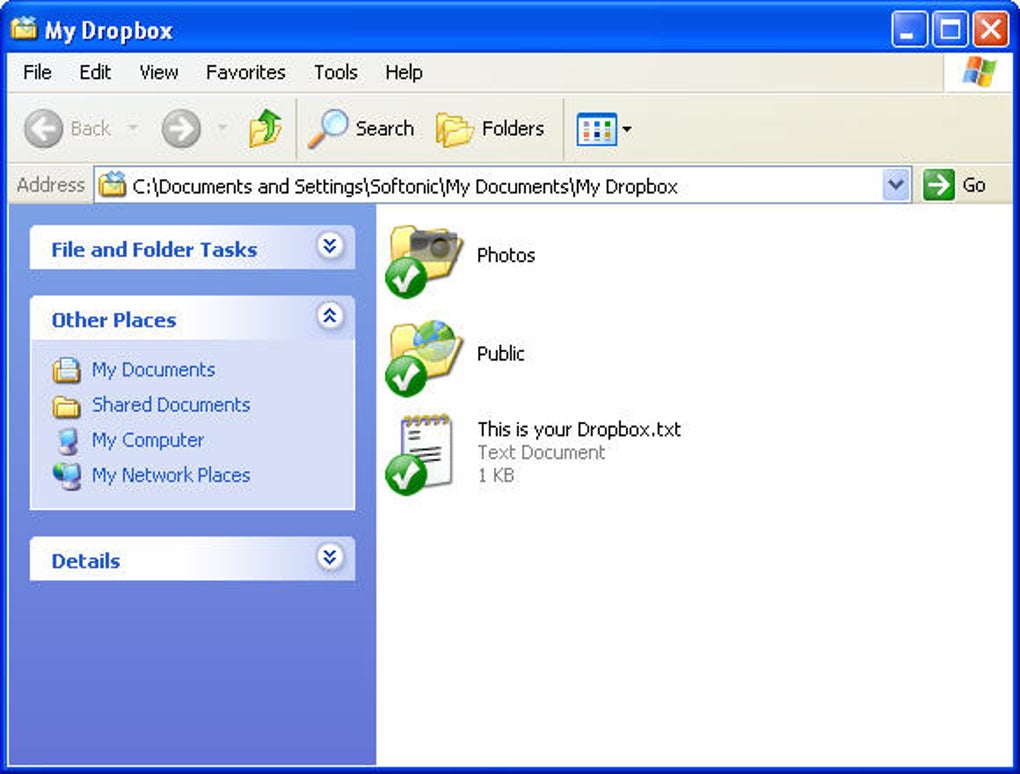Click the My Computer sidebar icon

67,441
